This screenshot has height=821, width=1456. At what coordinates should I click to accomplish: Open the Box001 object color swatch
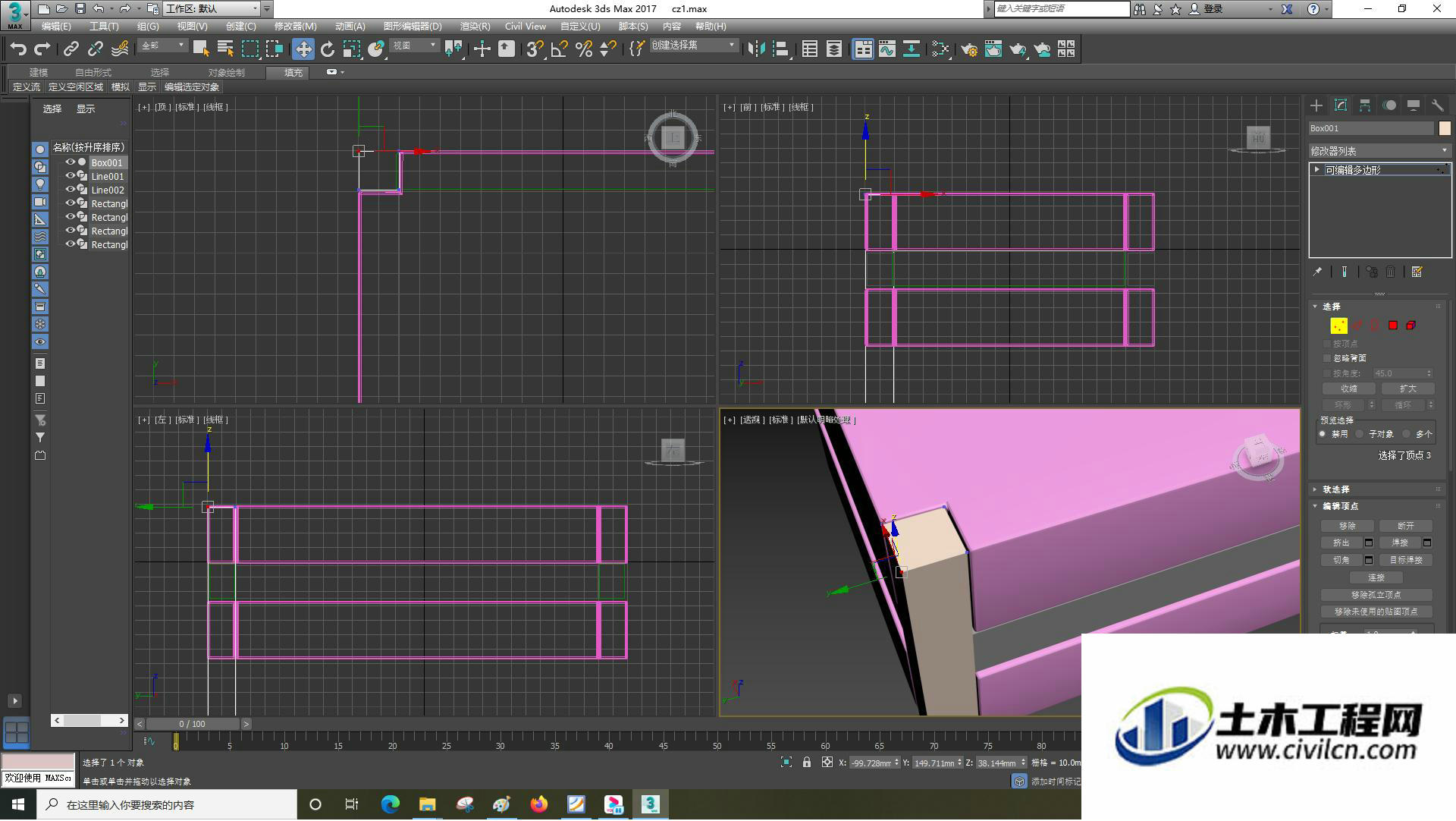[x=1445, y=128]
